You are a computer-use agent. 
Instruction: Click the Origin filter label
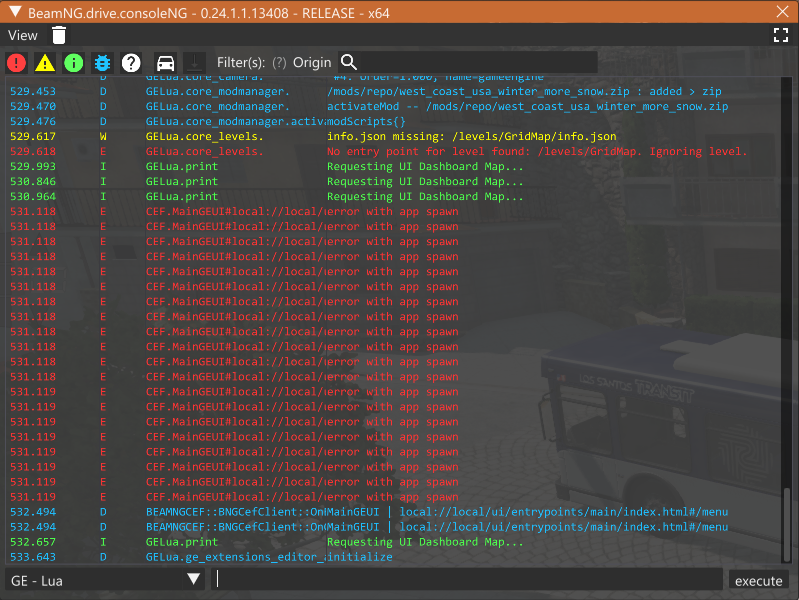point(312,63)
